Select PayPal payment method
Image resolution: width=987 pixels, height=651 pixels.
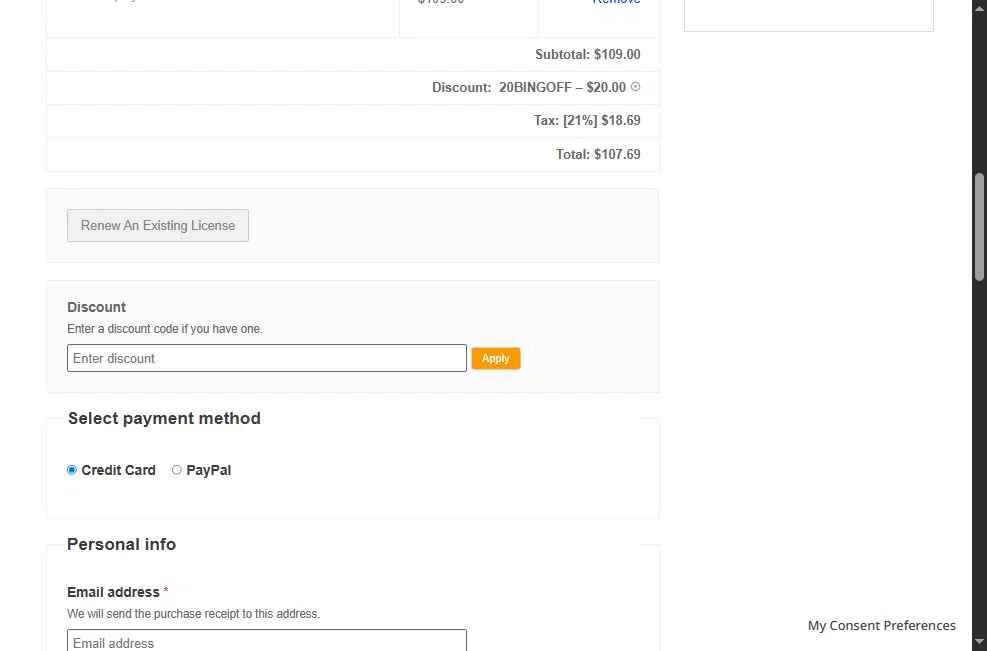pyautogui.click(x=177, y=470)
